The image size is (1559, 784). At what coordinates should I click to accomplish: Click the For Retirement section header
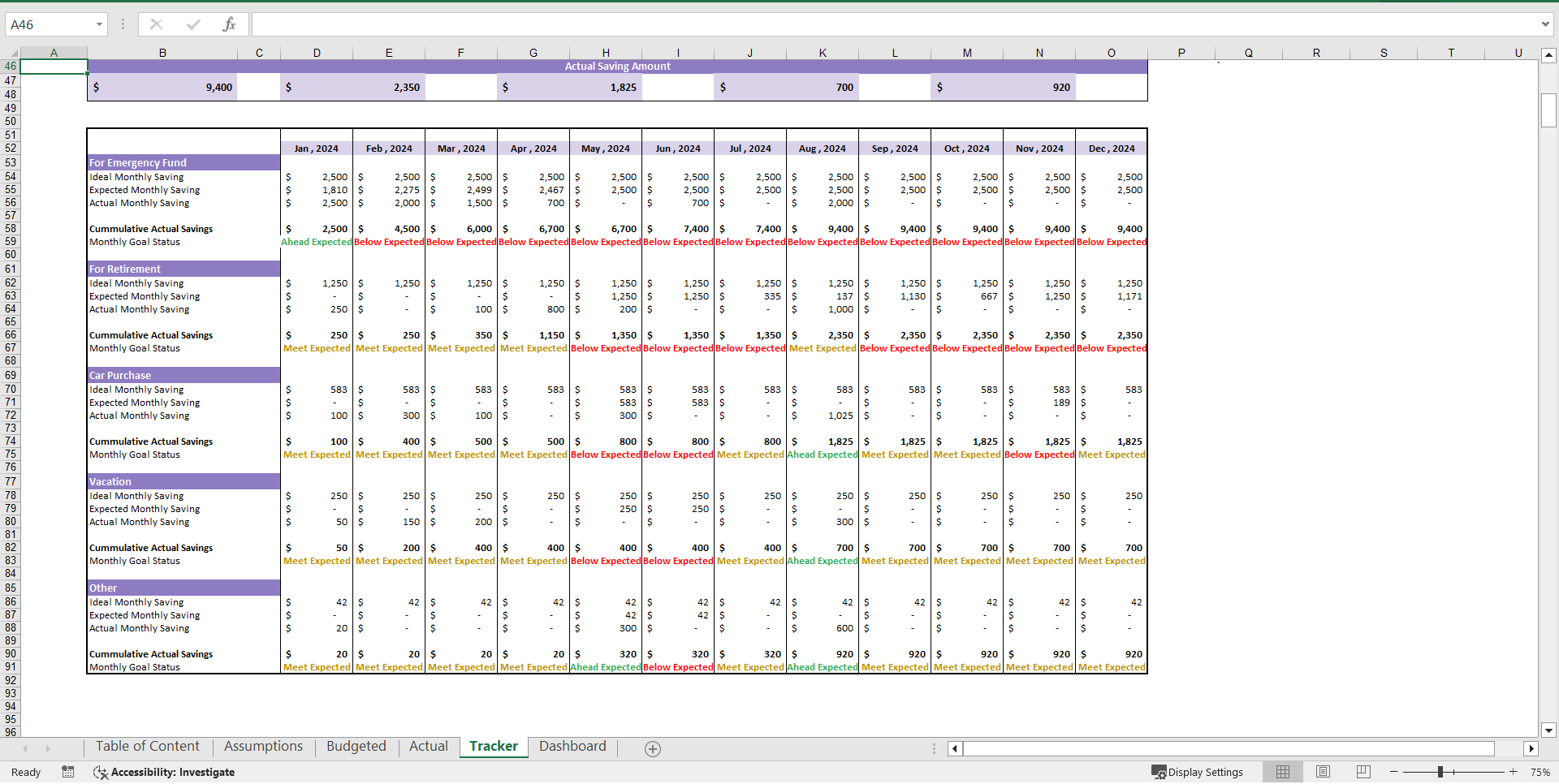[x=184, y=269]
